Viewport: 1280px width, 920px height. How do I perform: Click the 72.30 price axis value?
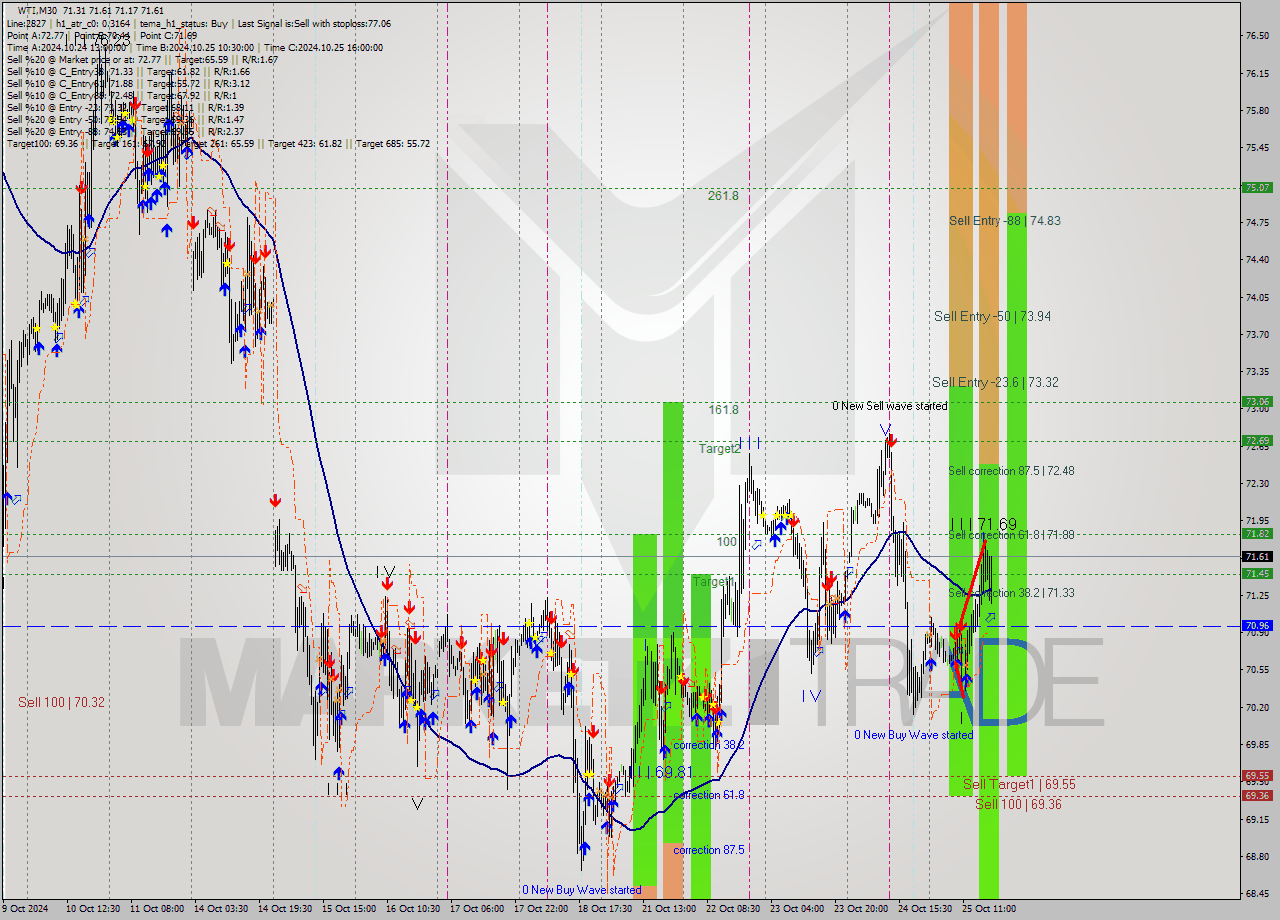click(x=1257, y=484)
